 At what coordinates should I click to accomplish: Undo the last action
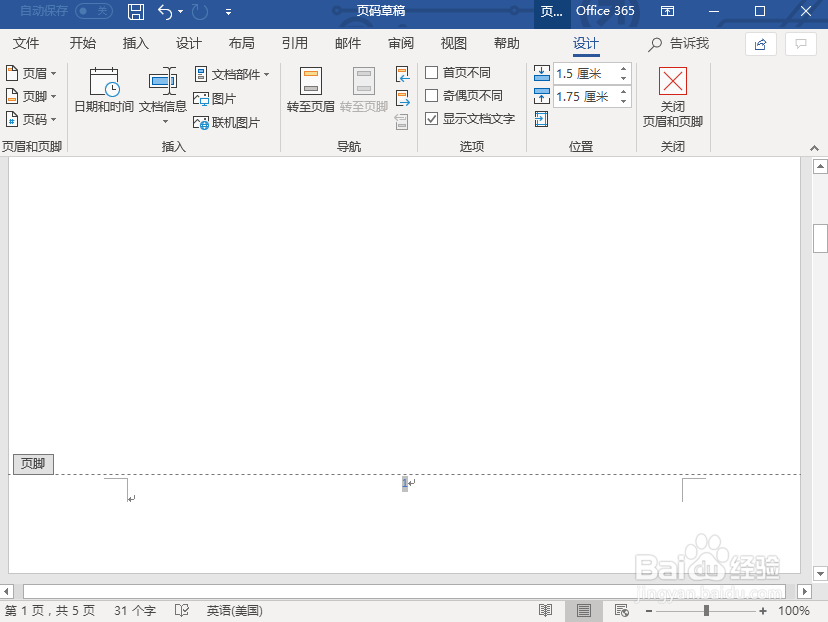coord(165,12)
